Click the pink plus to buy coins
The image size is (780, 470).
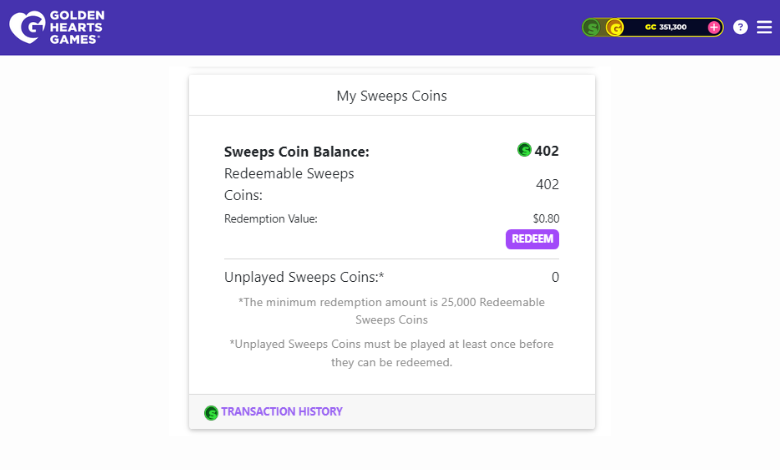click(714, 27)
